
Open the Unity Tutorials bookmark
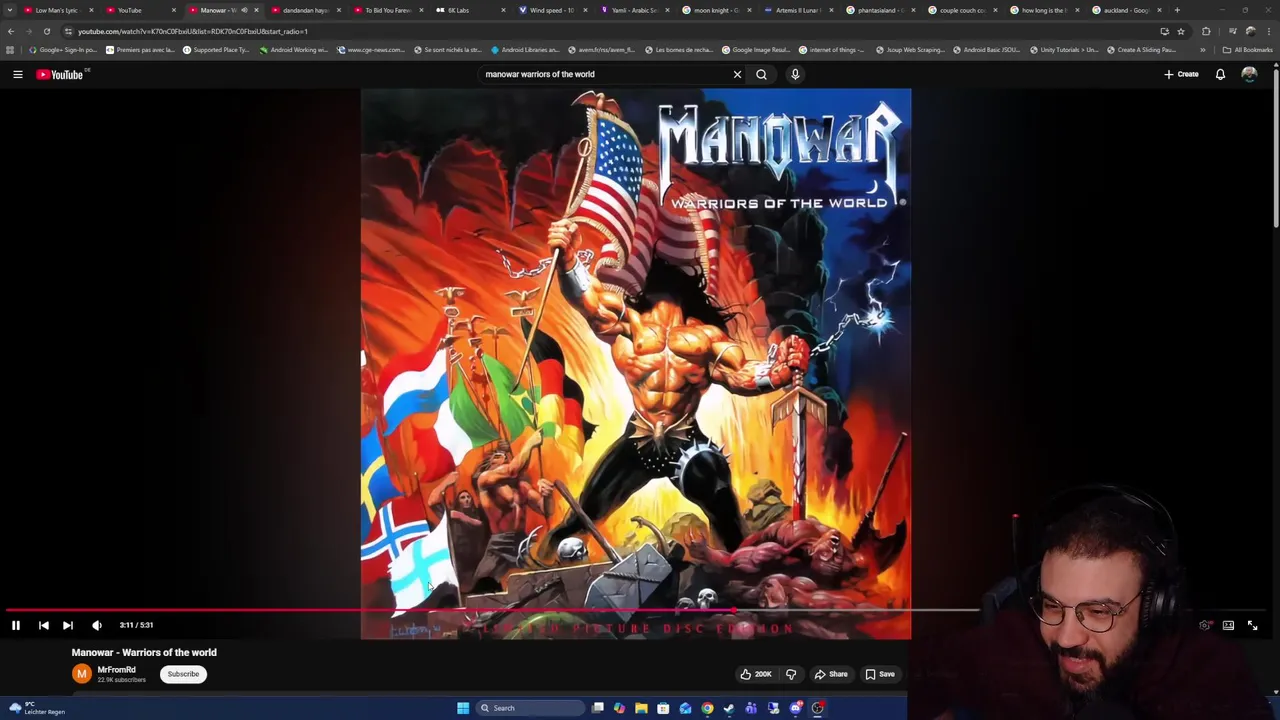point(1062,50)
